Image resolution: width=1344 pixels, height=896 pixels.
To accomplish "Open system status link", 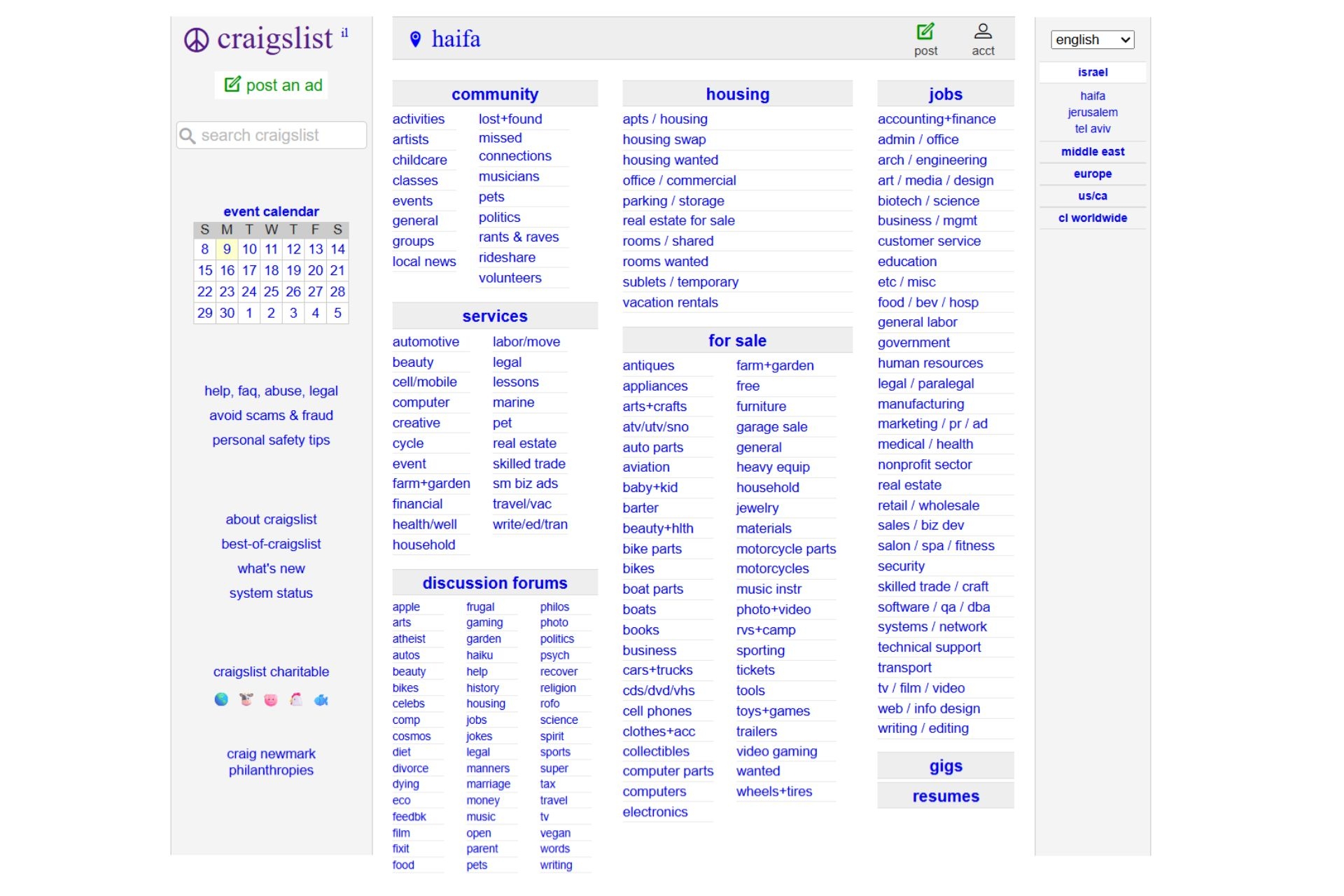I will pos(271,593).
